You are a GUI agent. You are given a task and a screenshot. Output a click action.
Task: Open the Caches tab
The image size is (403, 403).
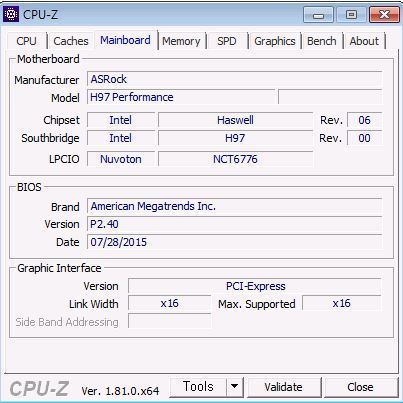point(71,41)
